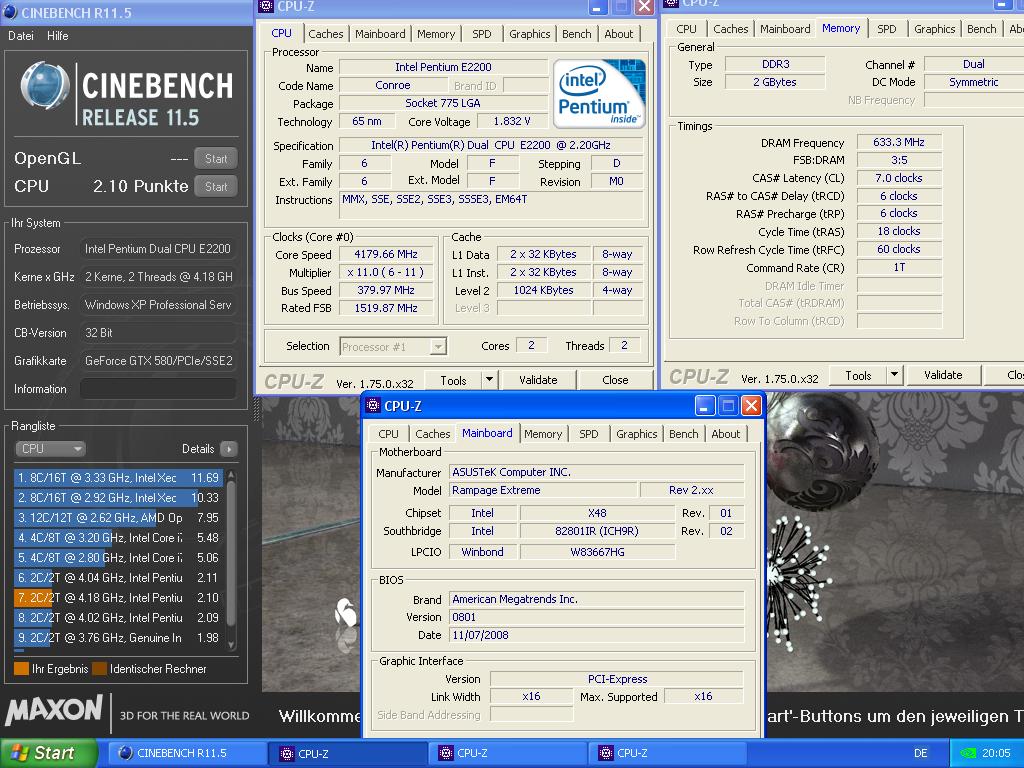Click Grafikkarte GeForce GTX 580 field

pos(158,360)
